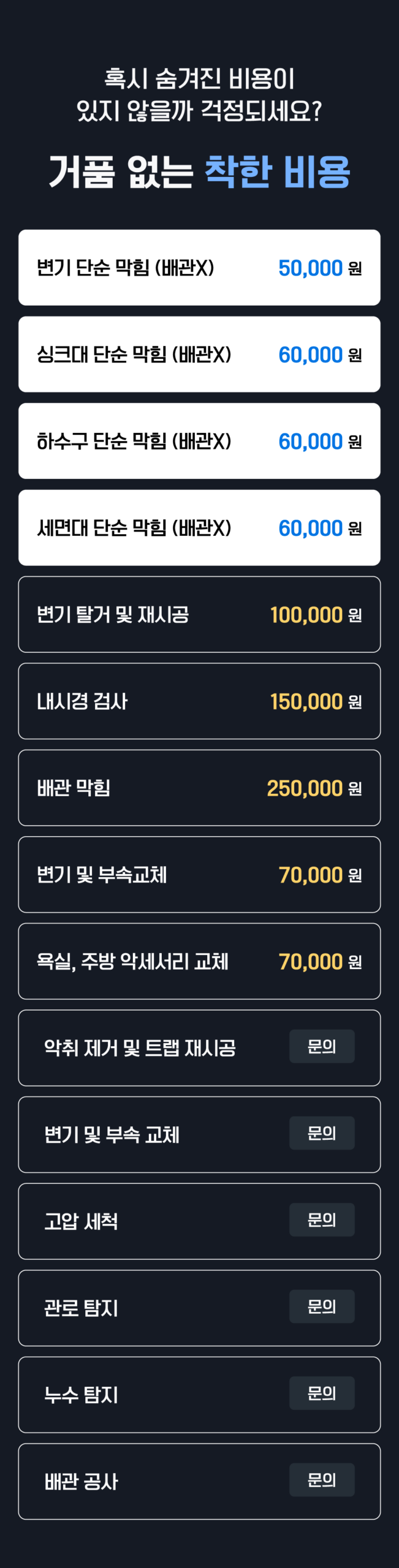Viewport: 399px width, 1568px height.
Task: Click the 변기 탈거 및 재시공 label
Action: tap(113, 614)
